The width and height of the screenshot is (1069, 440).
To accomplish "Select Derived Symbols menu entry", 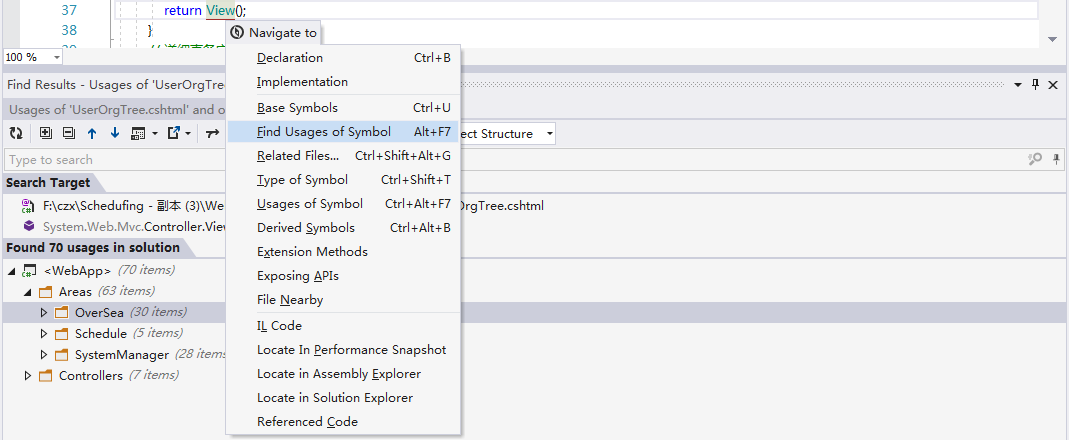I will point(305,228).
